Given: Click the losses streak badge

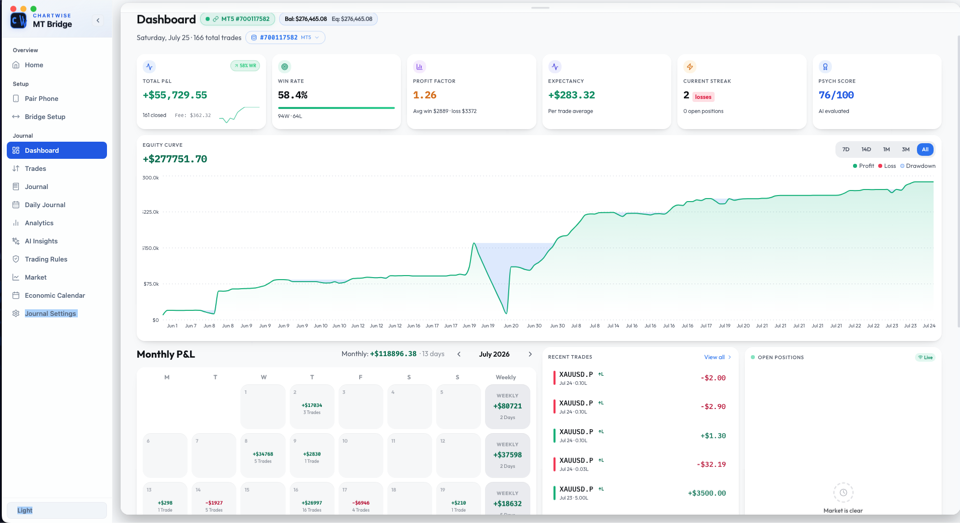Looking at the screenshot, I should pyautogui.click(x=703, y=97).
